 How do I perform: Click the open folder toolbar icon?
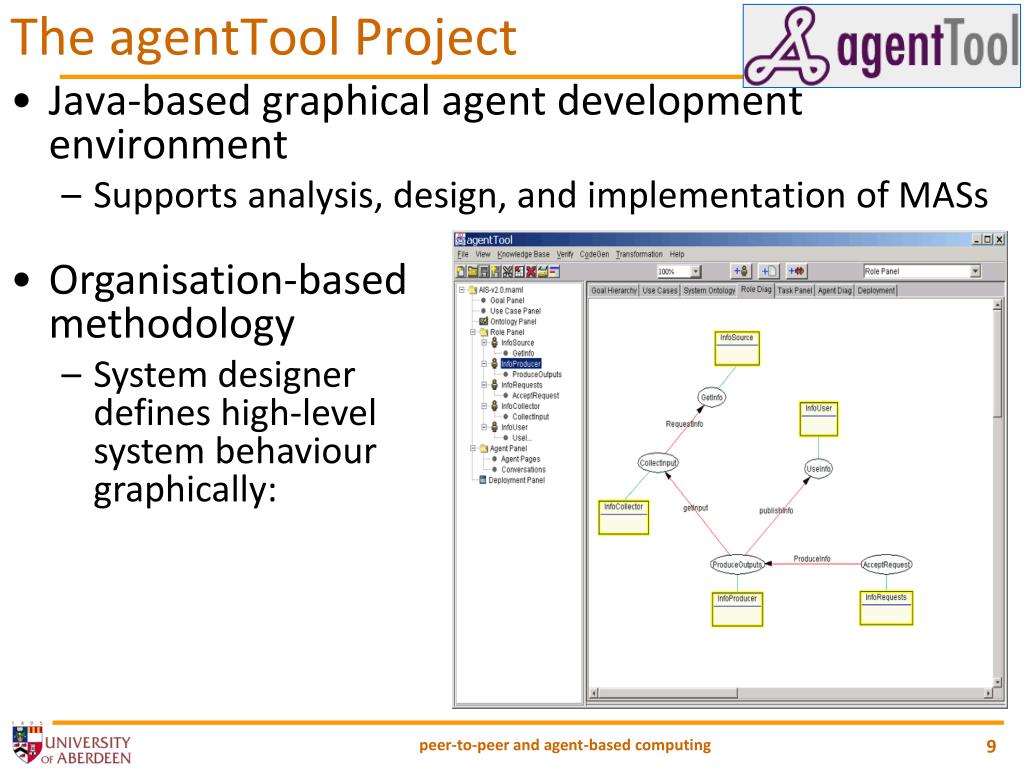coord(472,272)
